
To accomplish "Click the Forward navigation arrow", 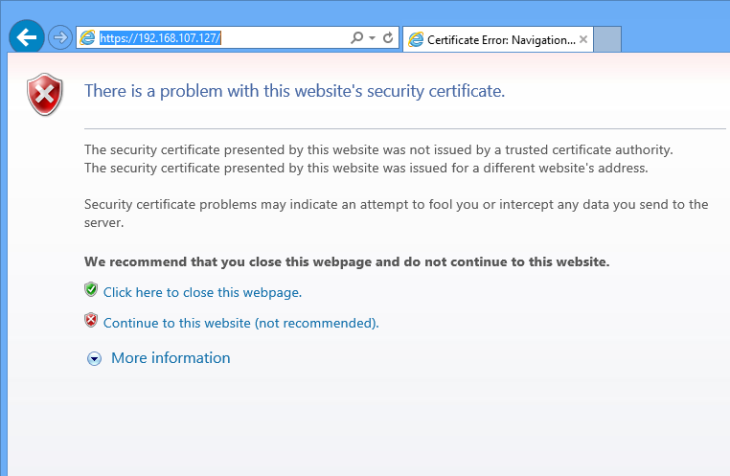I will (x=60, y=37).
